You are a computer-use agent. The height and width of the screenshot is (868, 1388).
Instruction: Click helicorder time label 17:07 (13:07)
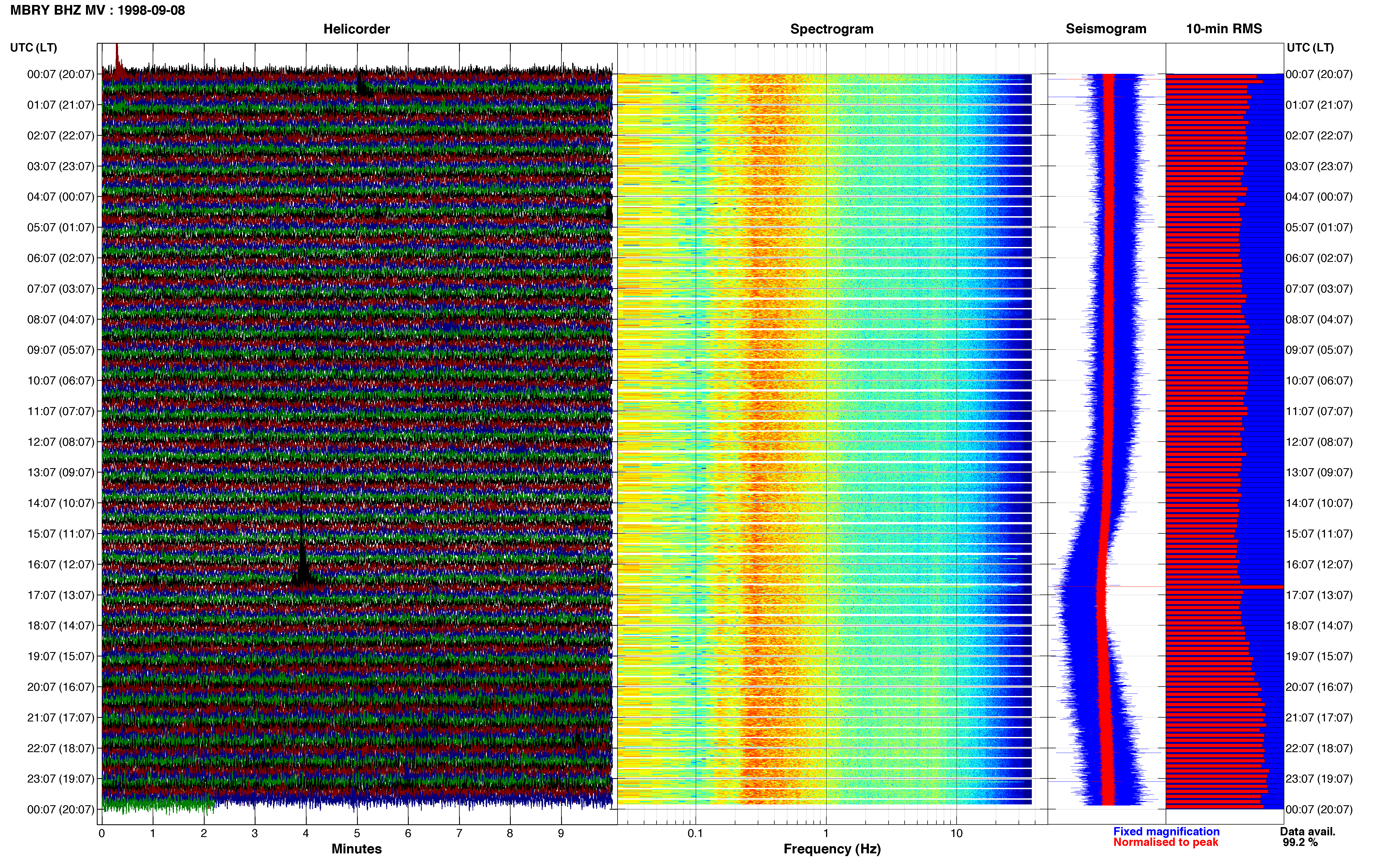(60, 595)
